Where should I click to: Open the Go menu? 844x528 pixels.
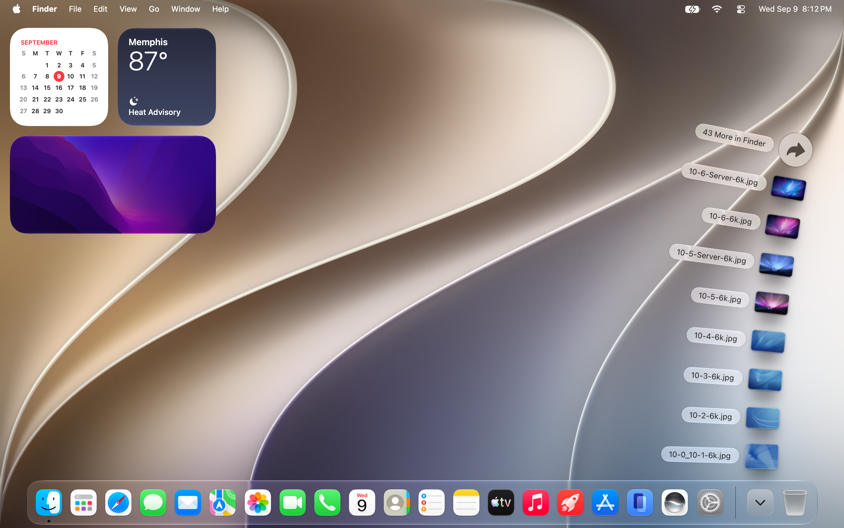point(154,9)
